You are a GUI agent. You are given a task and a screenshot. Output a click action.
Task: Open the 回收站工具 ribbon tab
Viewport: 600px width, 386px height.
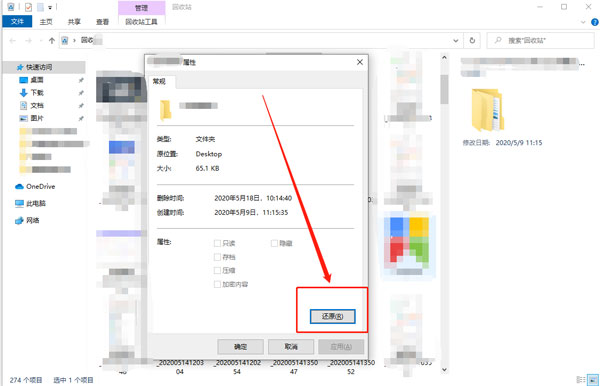(x=141, y=22)
